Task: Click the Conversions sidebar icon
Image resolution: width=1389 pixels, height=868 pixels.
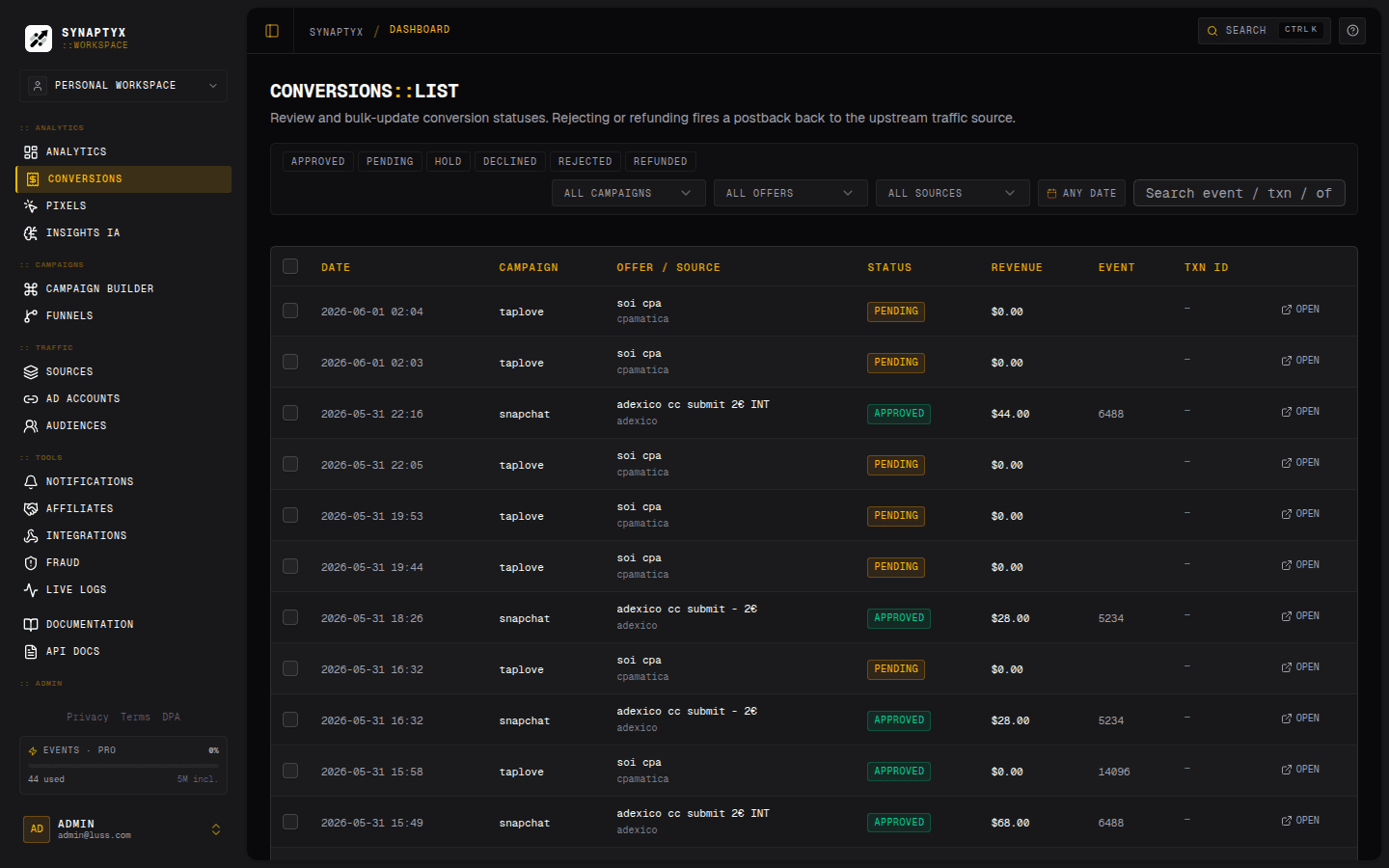Action: point(33,179)
